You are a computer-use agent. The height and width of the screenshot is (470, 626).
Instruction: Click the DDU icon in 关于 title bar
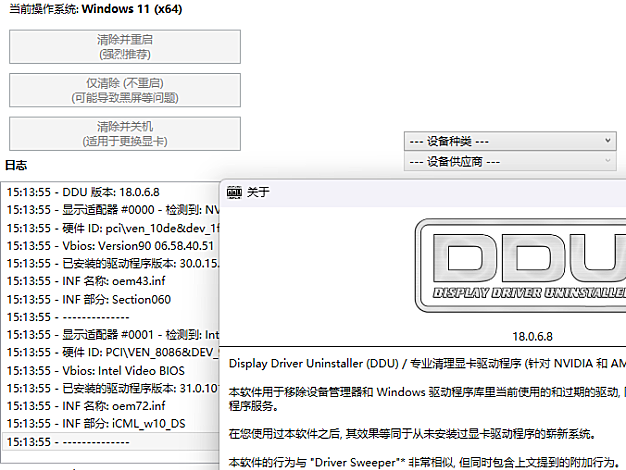[x=234, y=192]
